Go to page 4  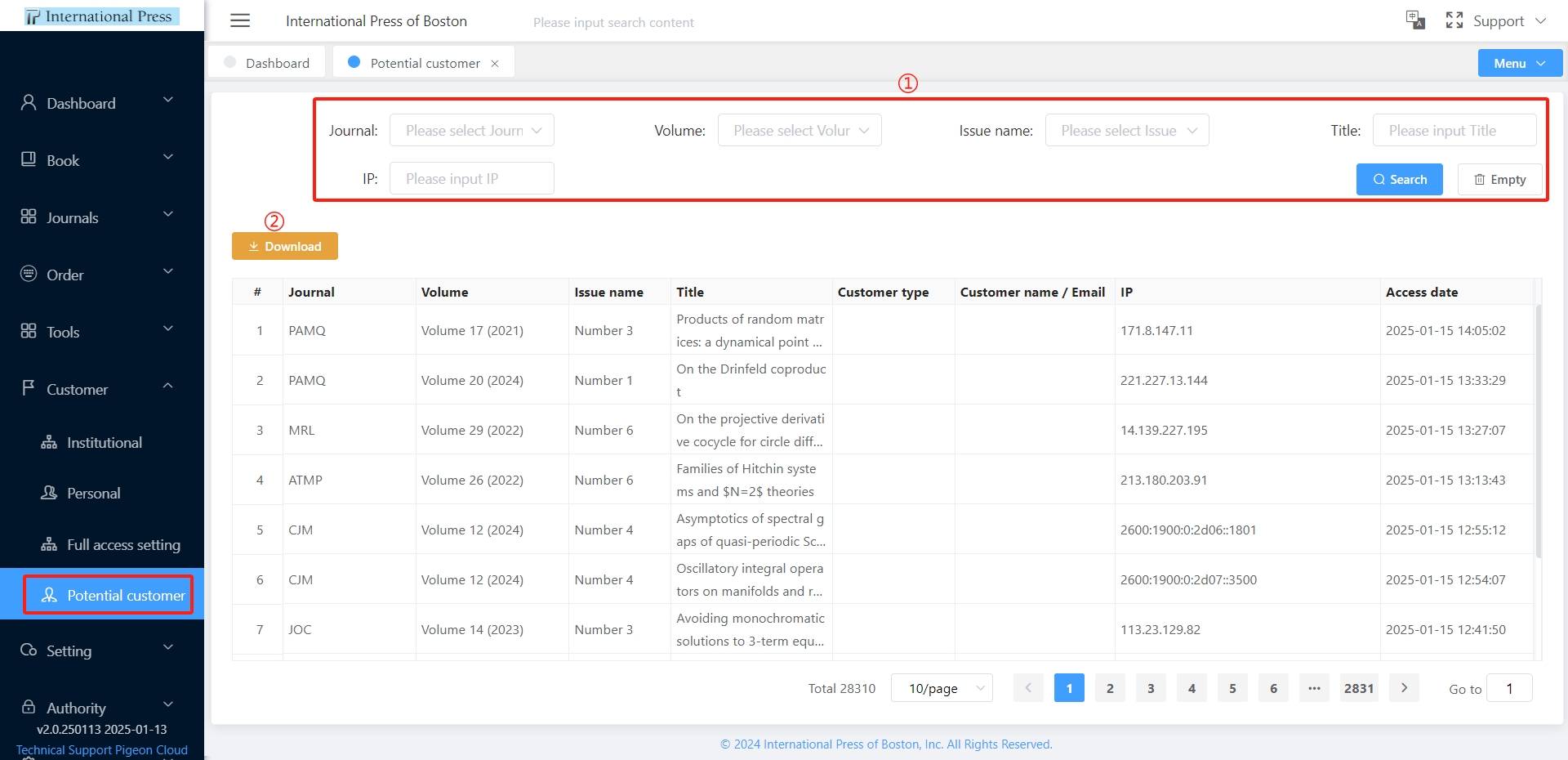(x=1192, y=688)
